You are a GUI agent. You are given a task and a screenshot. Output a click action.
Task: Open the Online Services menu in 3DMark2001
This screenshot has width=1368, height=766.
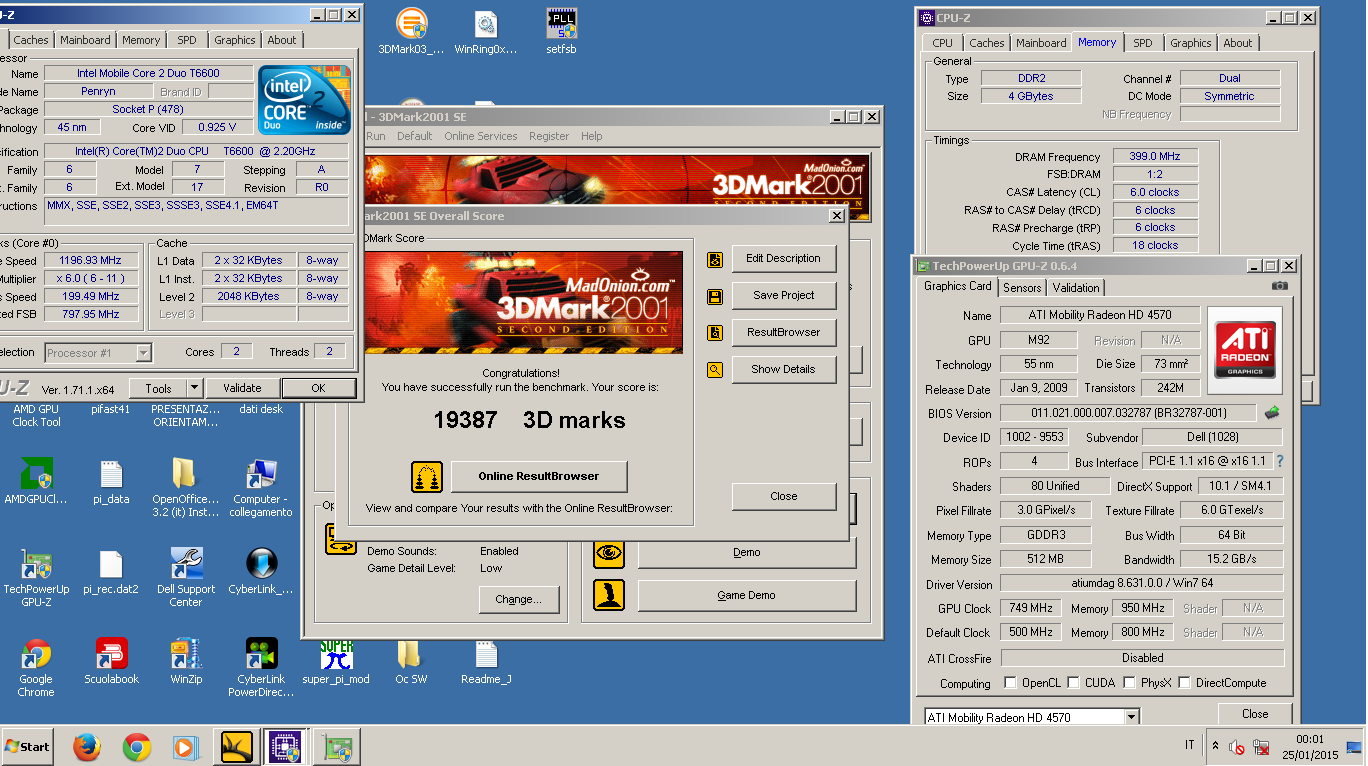(x=481, y=136)
